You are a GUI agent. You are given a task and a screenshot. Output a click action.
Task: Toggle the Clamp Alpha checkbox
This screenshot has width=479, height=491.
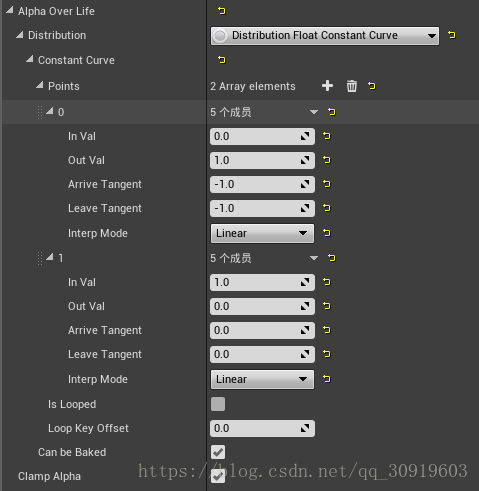[218, 476]
